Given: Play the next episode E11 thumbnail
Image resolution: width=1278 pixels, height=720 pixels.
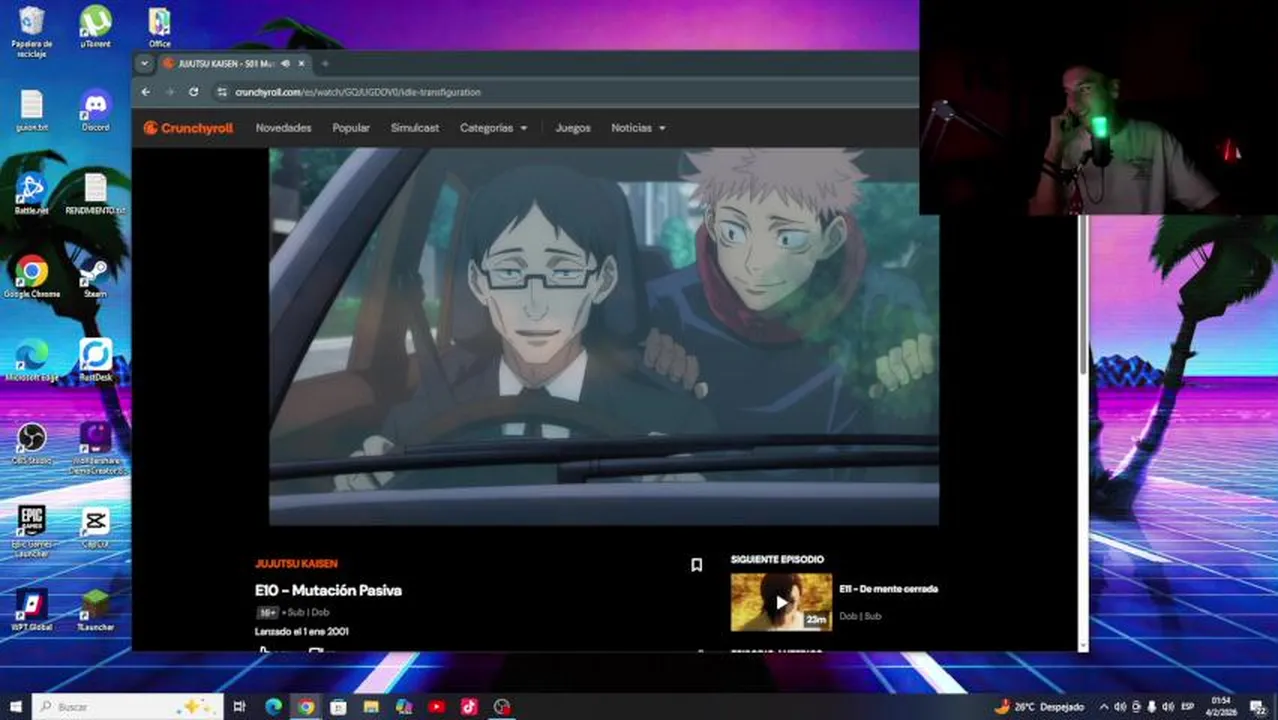Looking at the screenshot, I should [x=781, y=602].
